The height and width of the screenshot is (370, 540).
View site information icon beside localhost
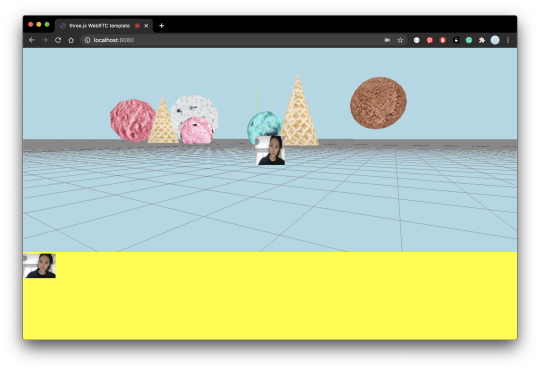pos(87,40)
